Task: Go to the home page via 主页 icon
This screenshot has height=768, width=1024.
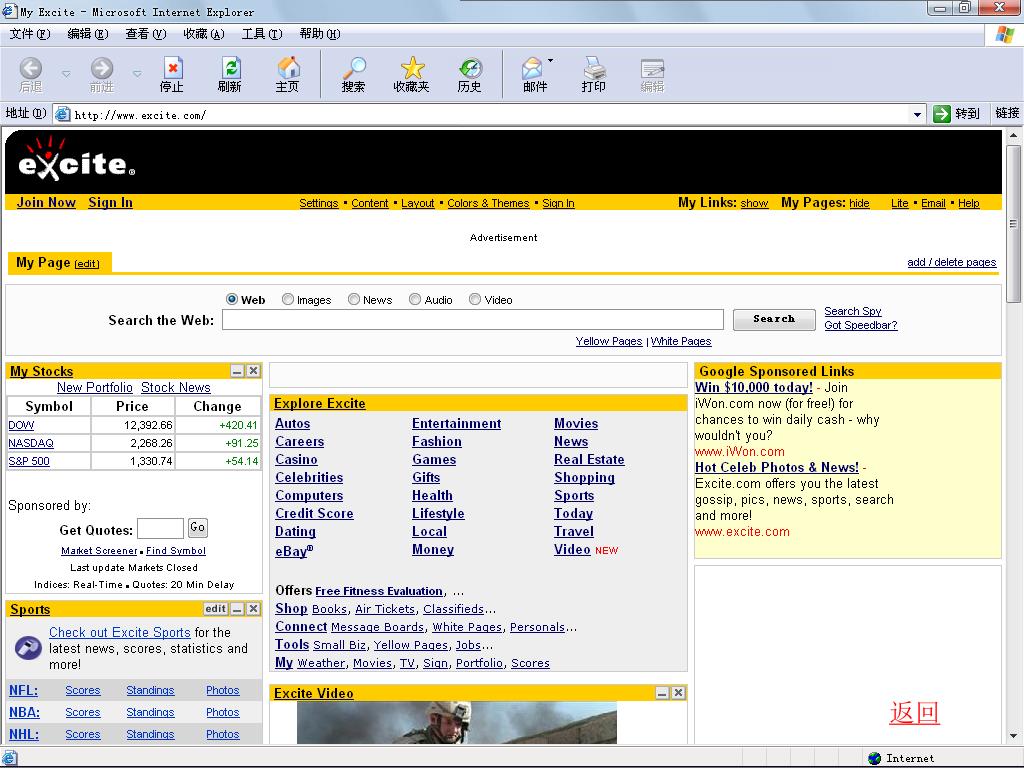Action: [x=288, y=69]
